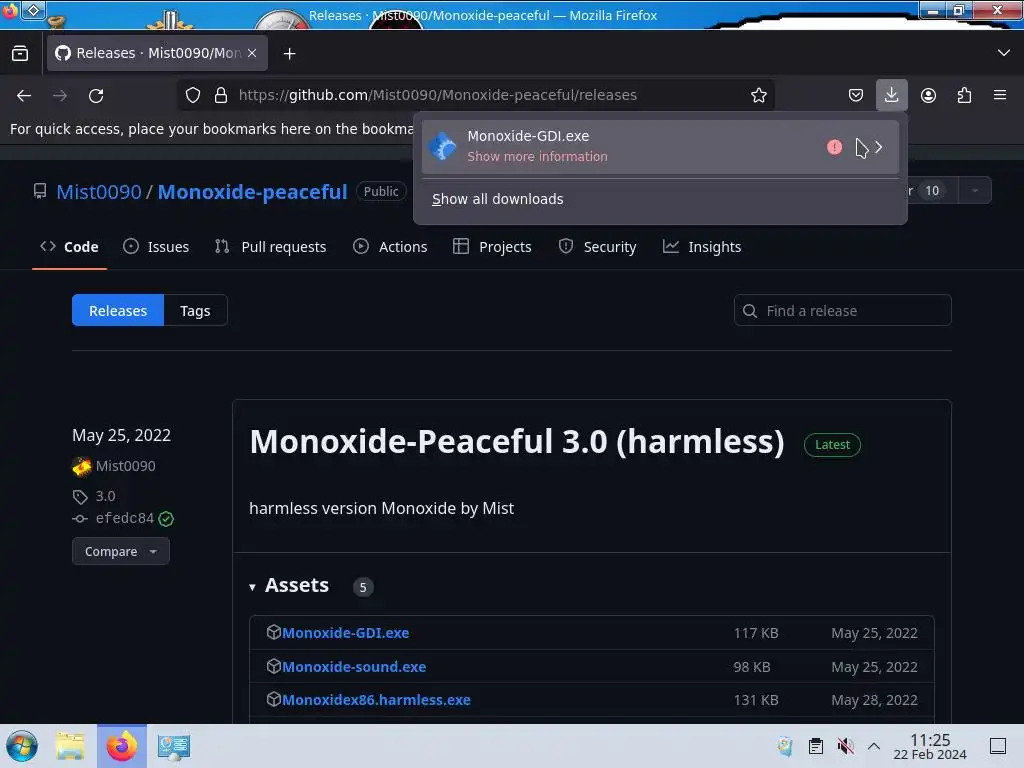Click the address bar URL

(x=438, y=95)
